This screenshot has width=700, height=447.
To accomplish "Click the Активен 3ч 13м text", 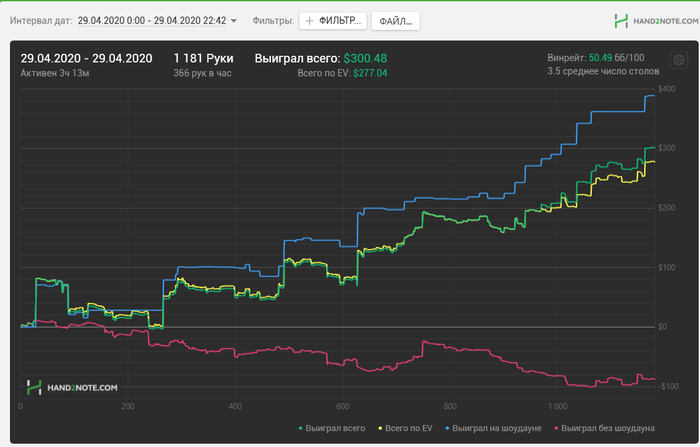I will coord(55,73).
